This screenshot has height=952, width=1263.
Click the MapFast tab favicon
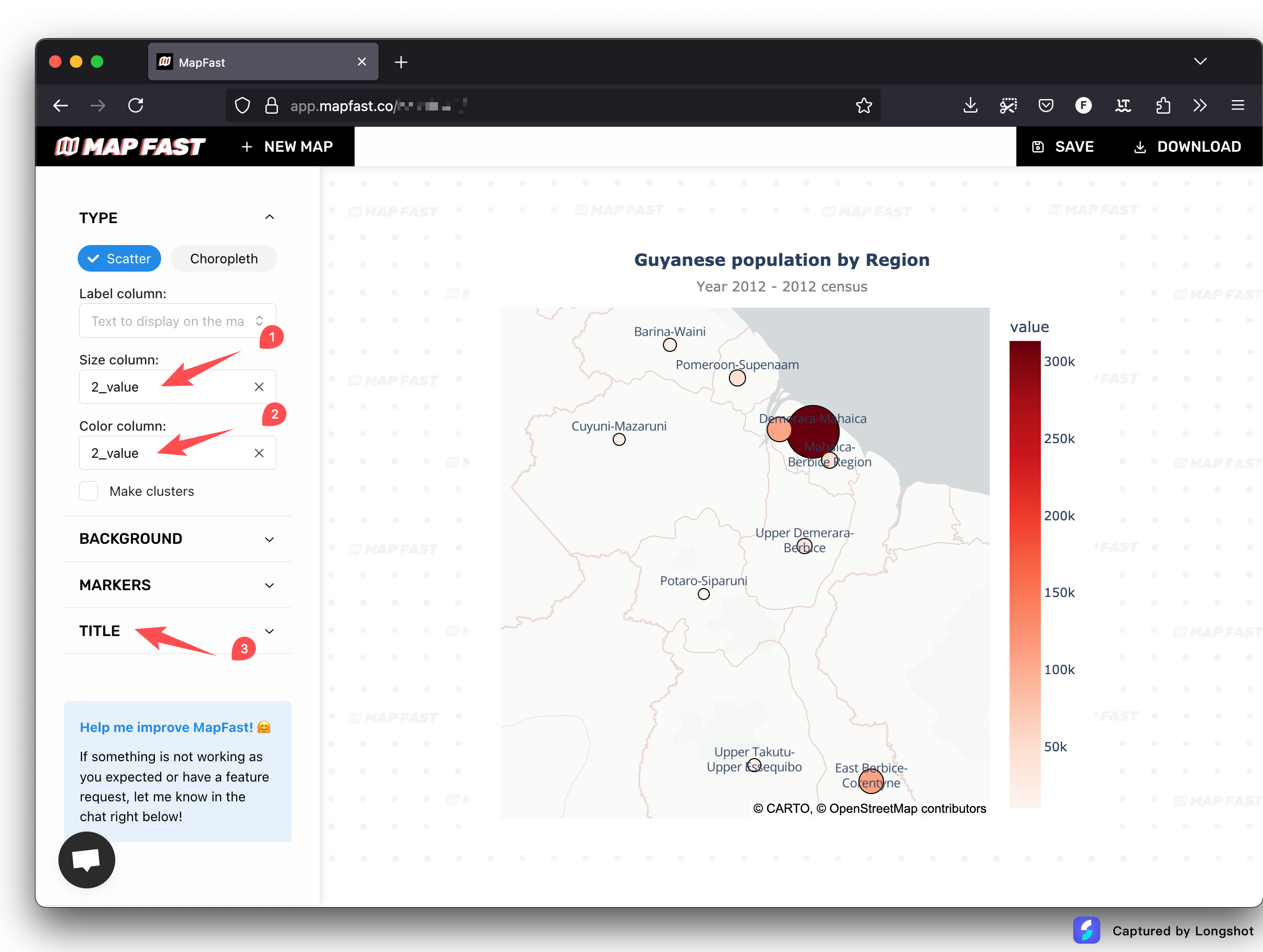[165, 62]
